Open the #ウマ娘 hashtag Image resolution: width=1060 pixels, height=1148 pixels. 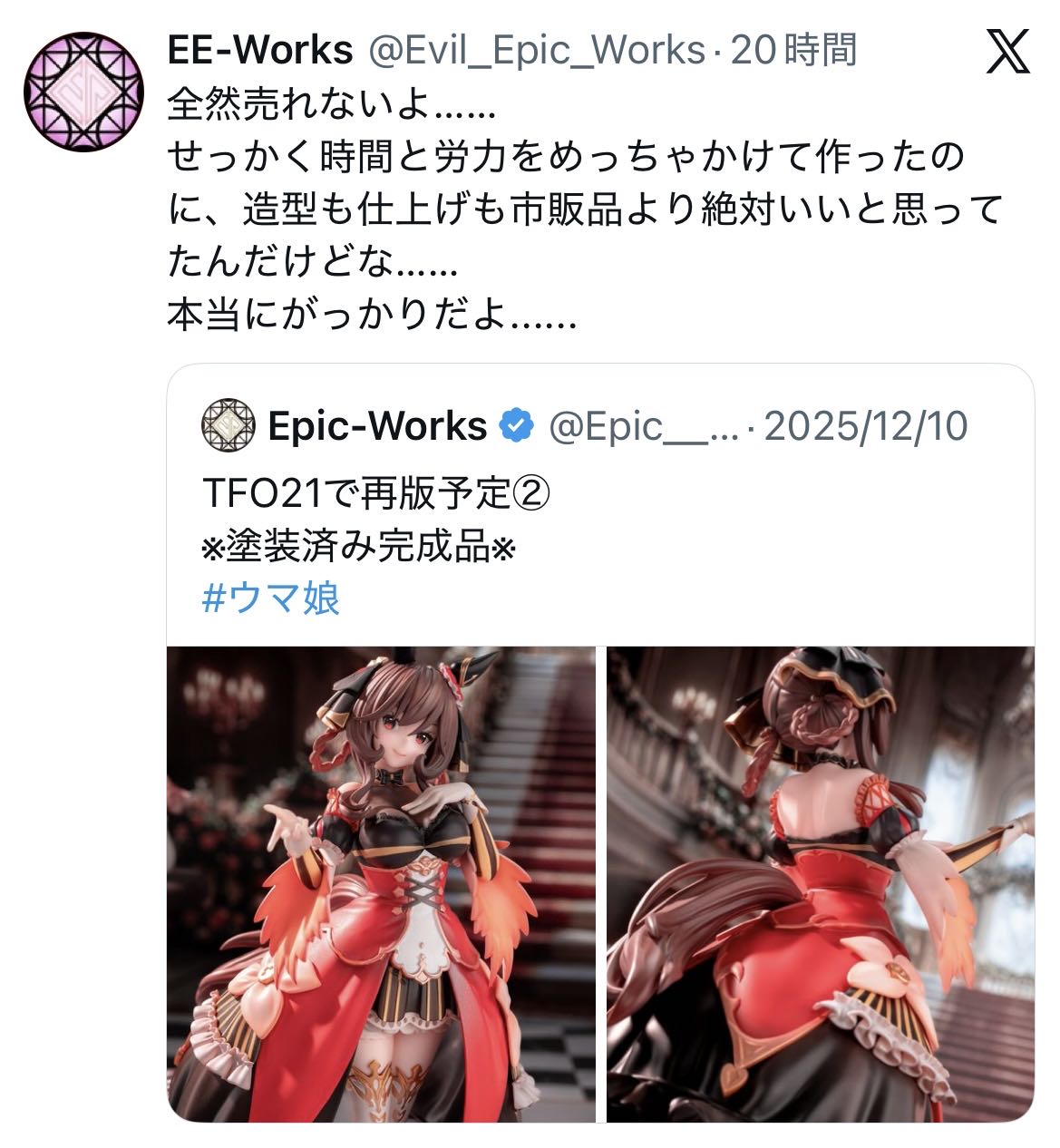coord(270,598)
